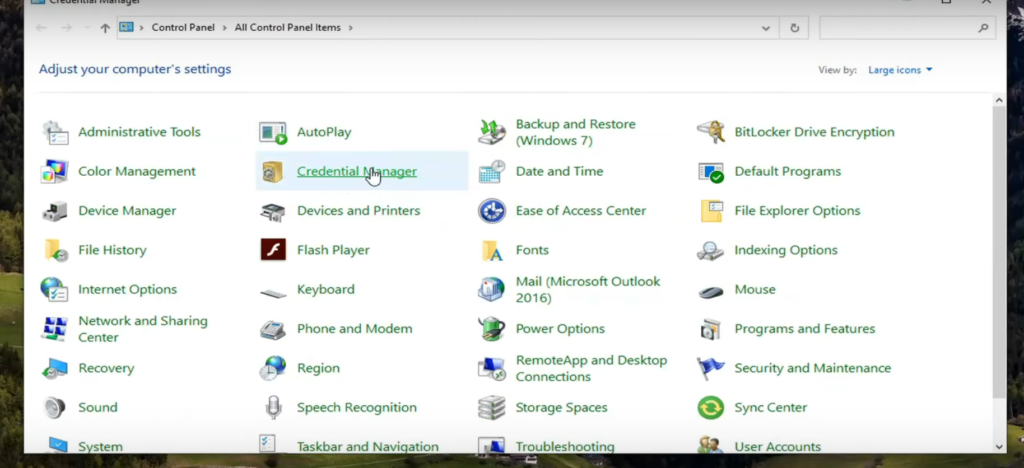Click the vertical scrollbar up arrow
Screen dimensions: 1024x468
pyautogui.click(x=999, y=101)
